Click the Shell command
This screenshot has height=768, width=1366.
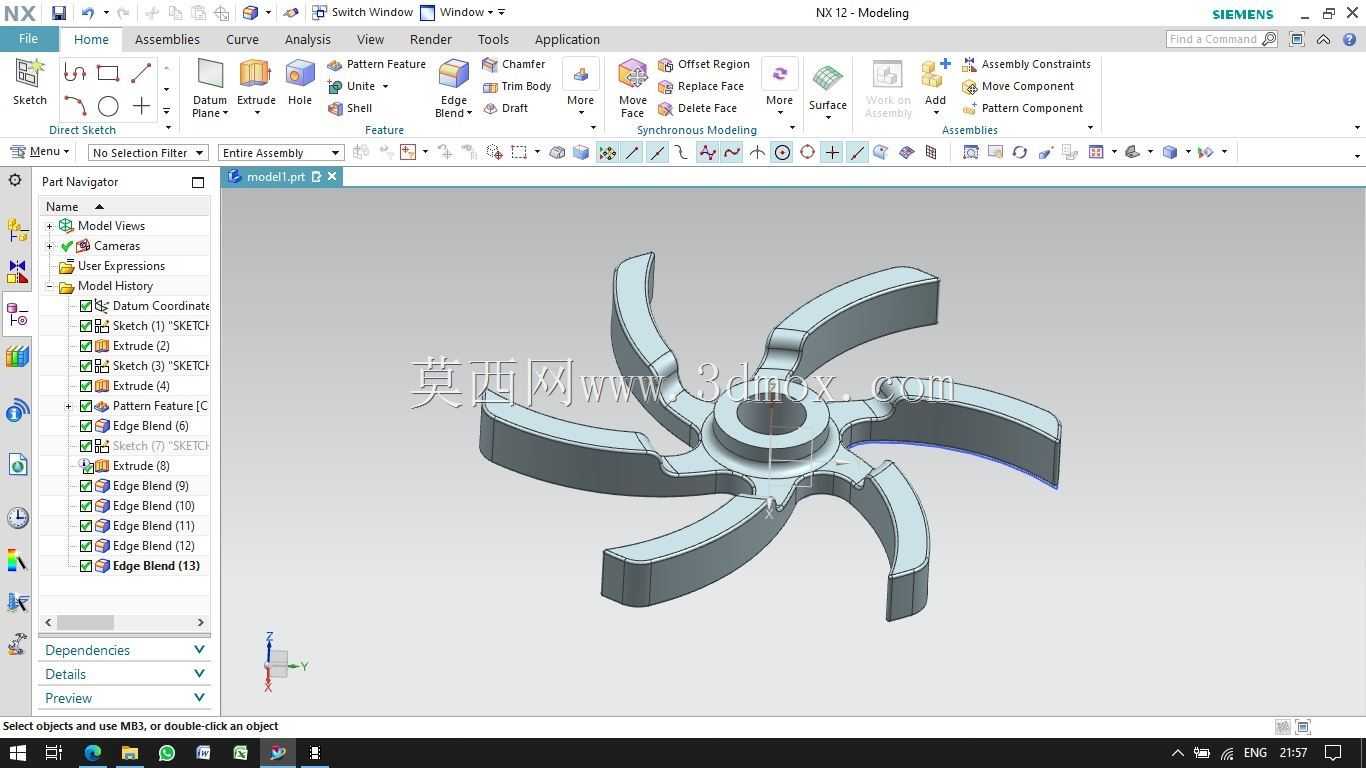pyautogui.click(x=350, y=108)
